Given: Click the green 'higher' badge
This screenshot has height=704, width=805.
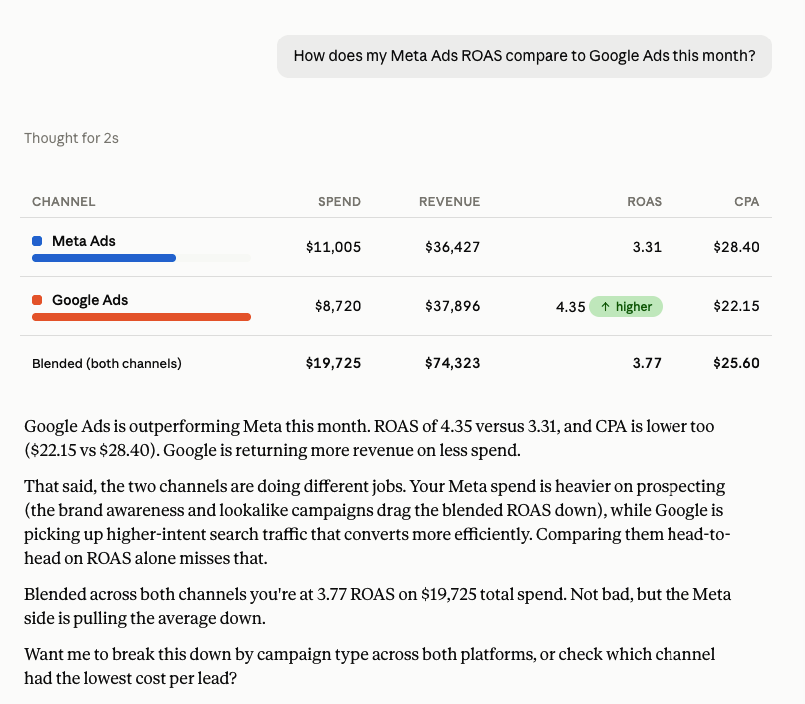Looking at the screenshot, I should 626,307.
